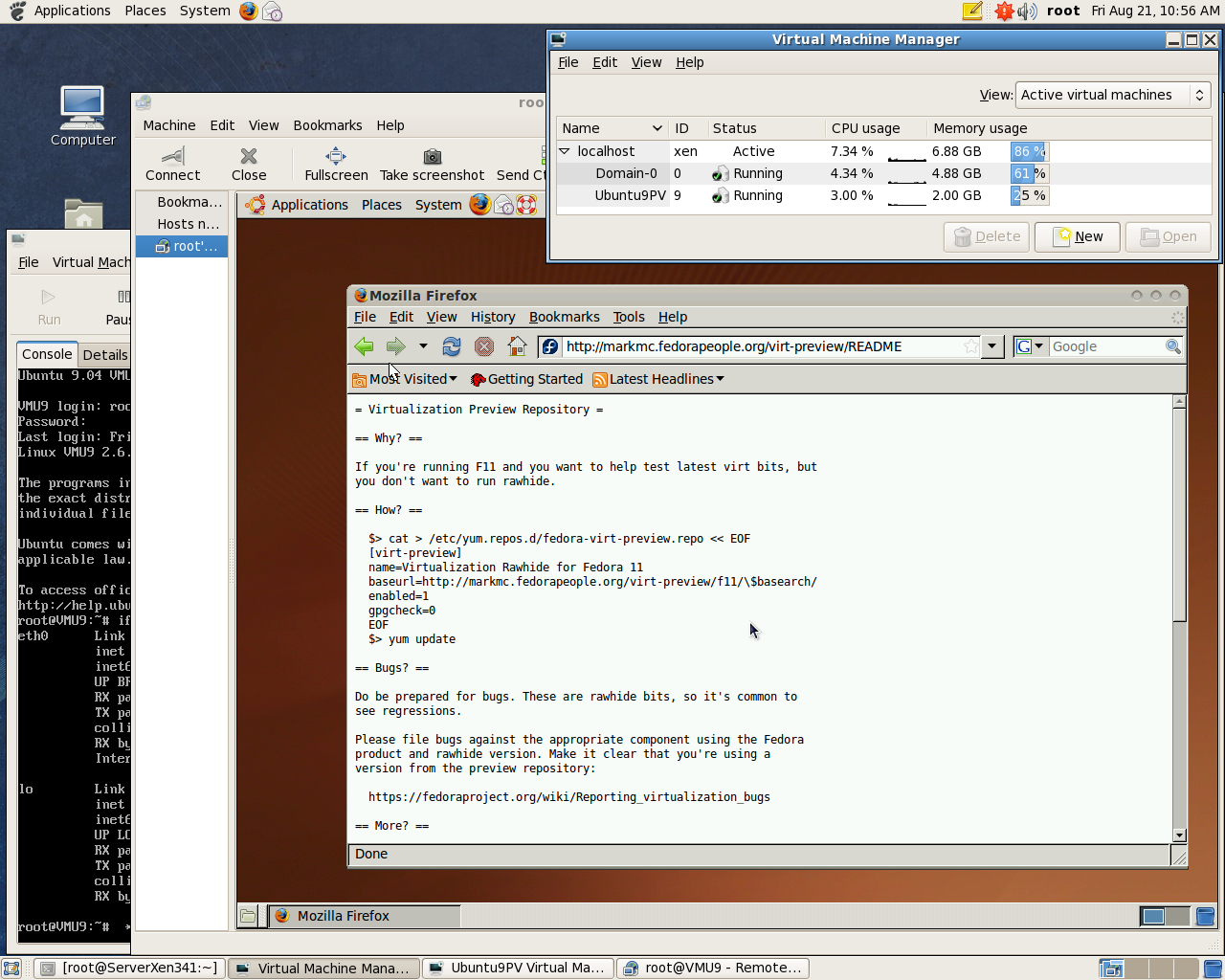1225x980 pixels.
Task: Switch the remote viewer to Fullscreen
Action: (x=336, y=164)
